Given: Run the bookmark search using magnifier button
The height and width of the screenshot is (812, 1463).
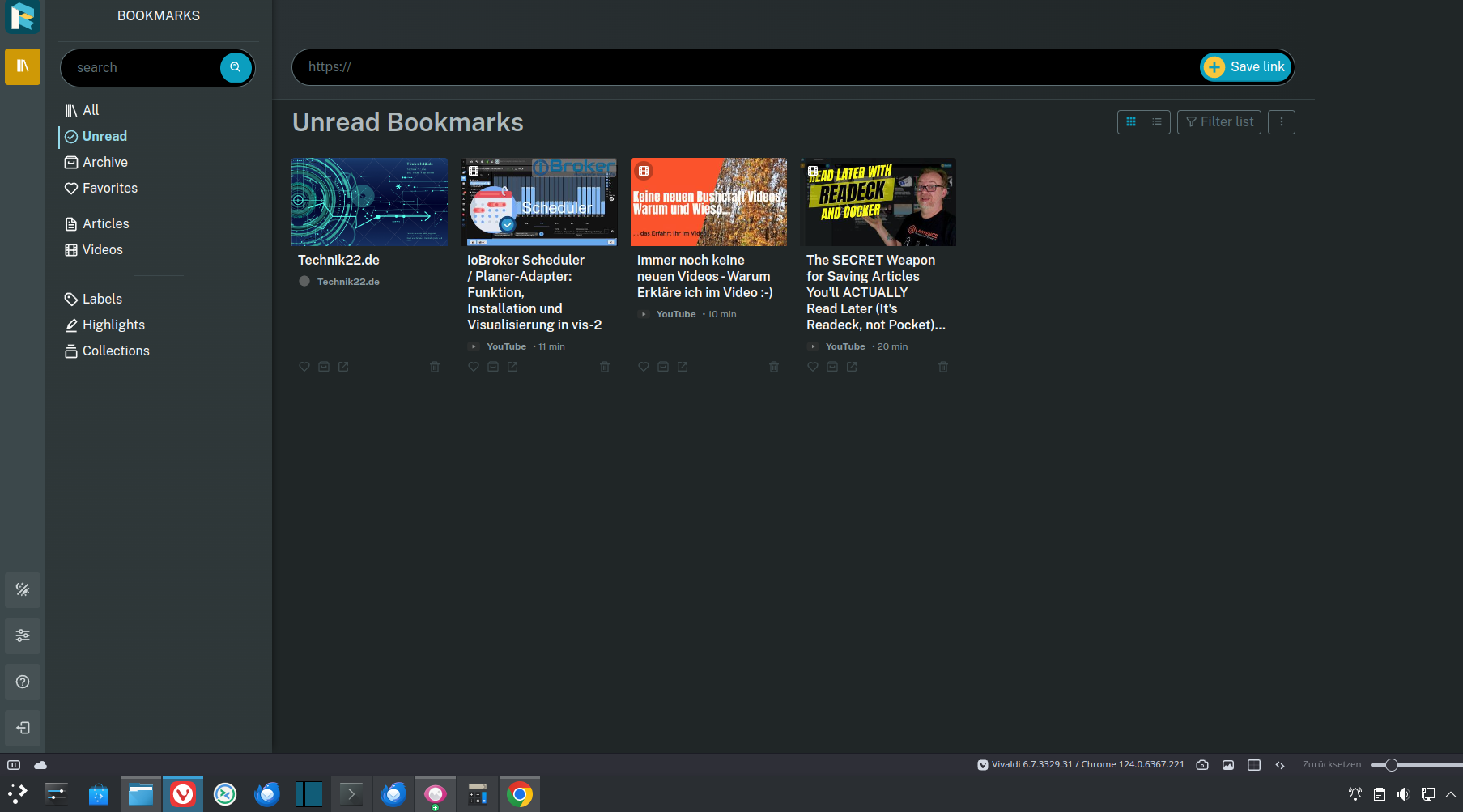Looking at the screenshot, I should tap(236, 67).
